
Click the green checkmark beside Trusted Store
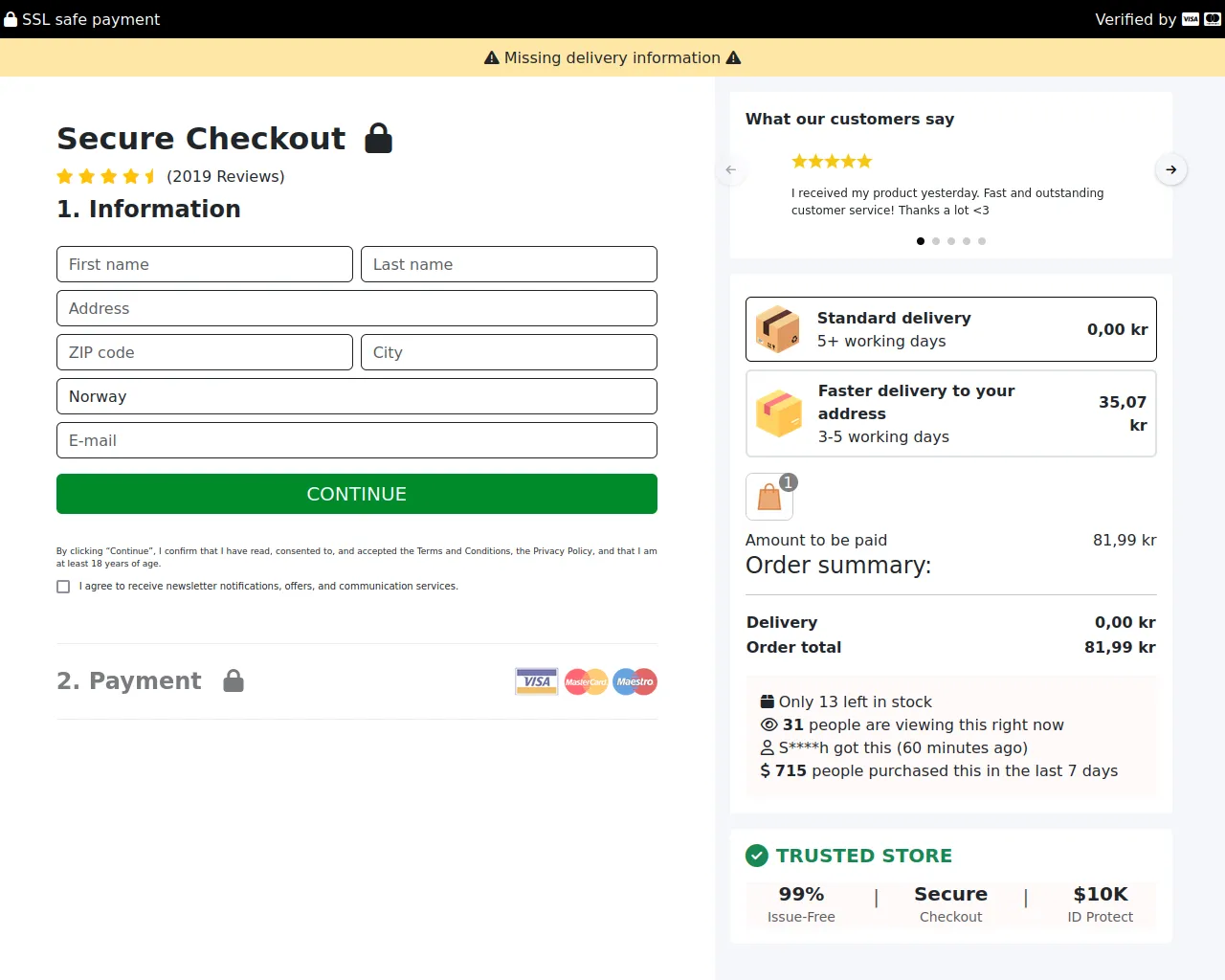pos(757,856)
